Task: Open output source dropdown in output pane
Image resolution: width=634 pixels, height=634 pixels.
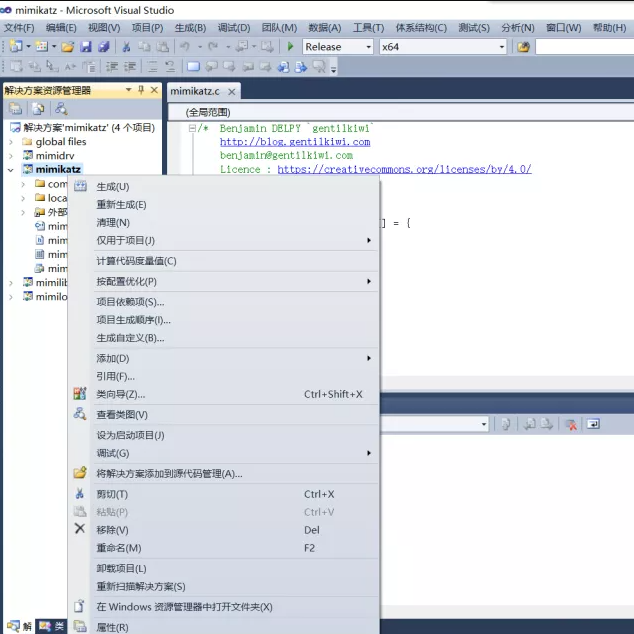Action: [x=484, y=424]
